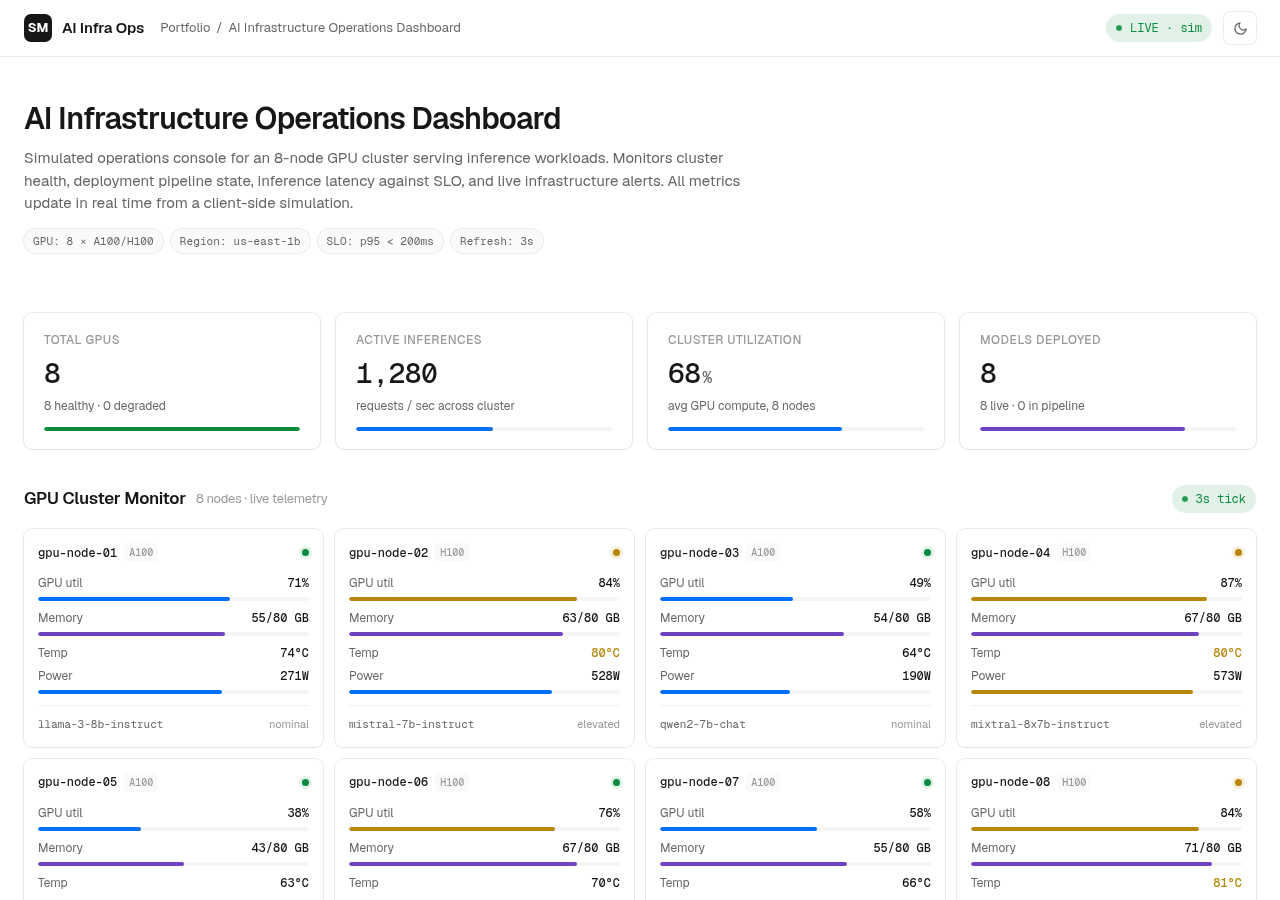Click the Region: us-east-1b tag
The height and width of the screenshot is (900, 1280).
[x=240, y=241]
